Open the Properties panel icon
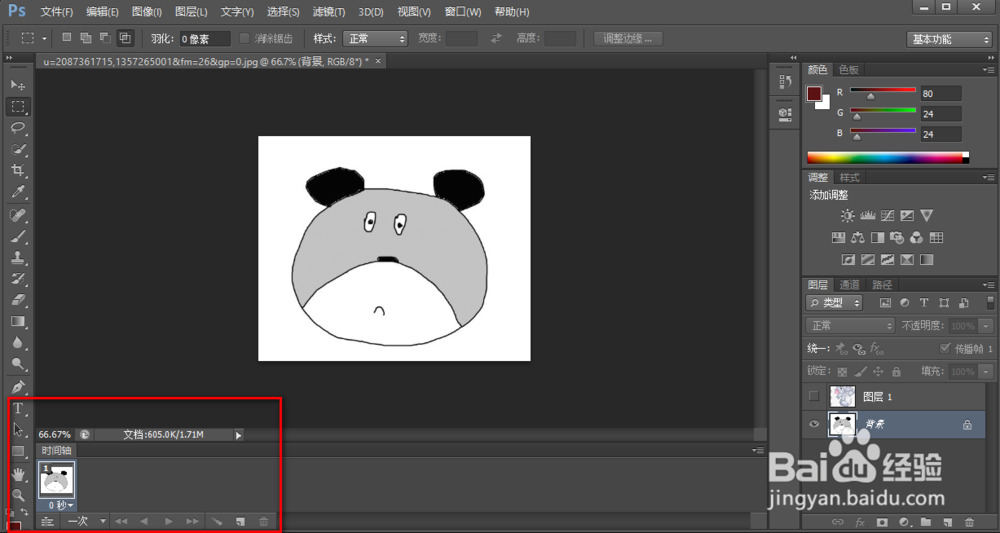Viewport: 1000px width, 533px height. [785, 113]
